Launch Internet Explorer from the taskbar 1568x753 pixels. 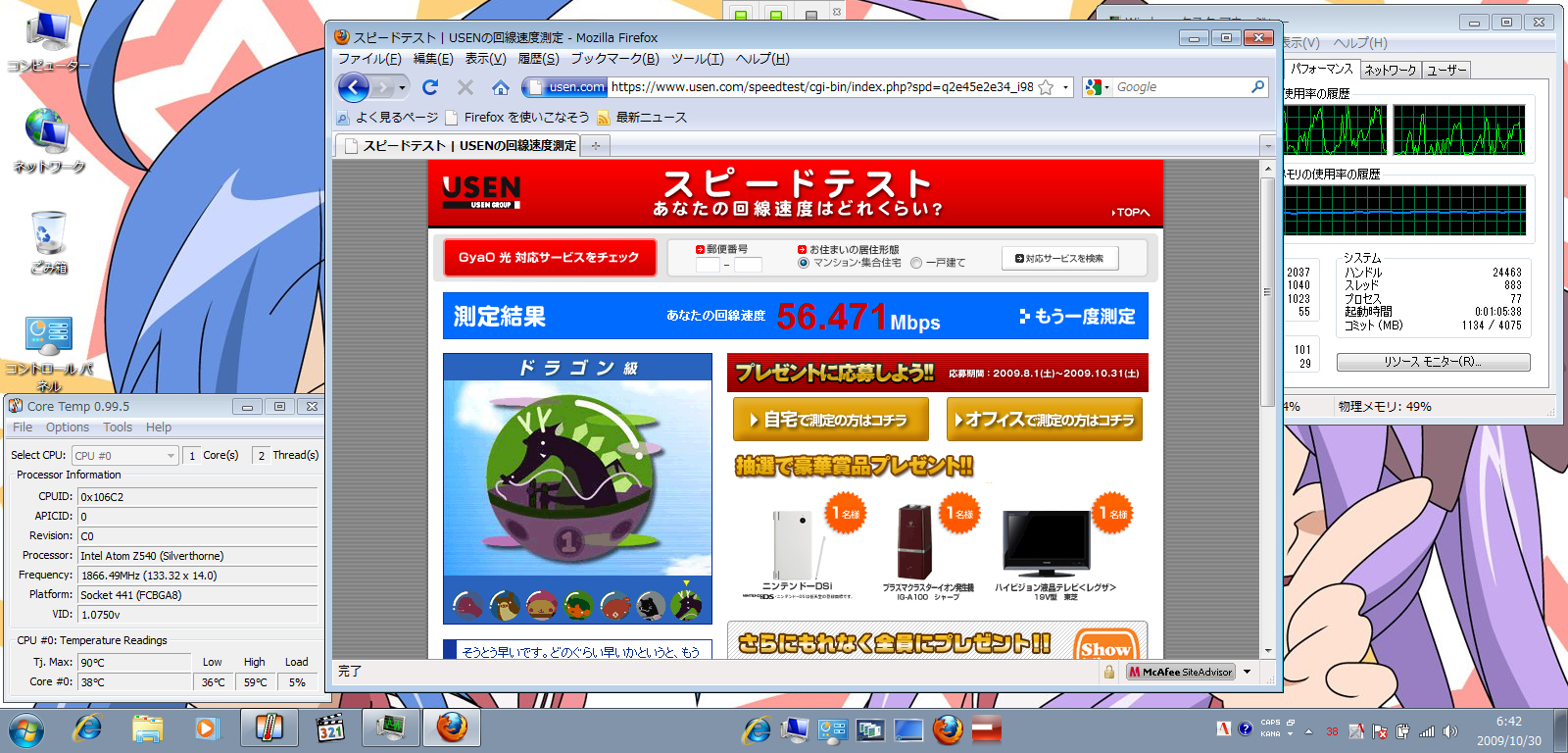coord(88,728)
